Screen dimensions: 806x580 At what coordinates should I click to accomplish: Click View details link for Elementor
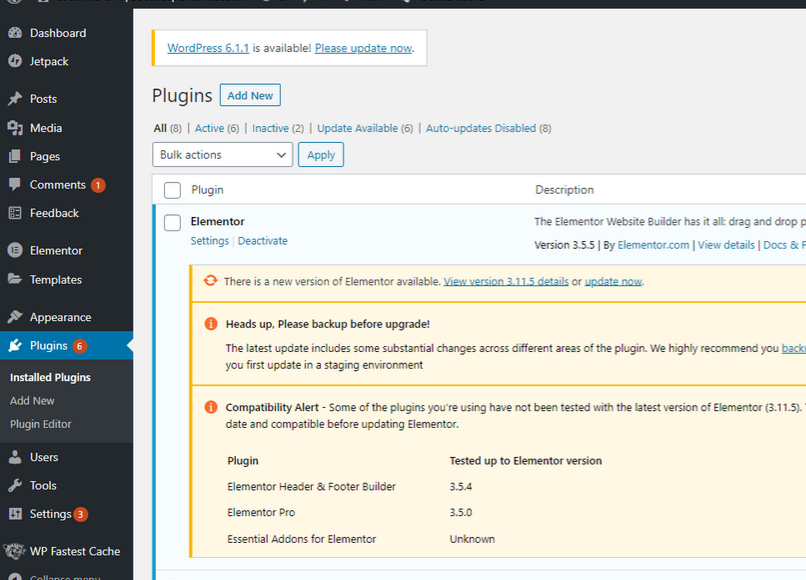coord(726,245)
